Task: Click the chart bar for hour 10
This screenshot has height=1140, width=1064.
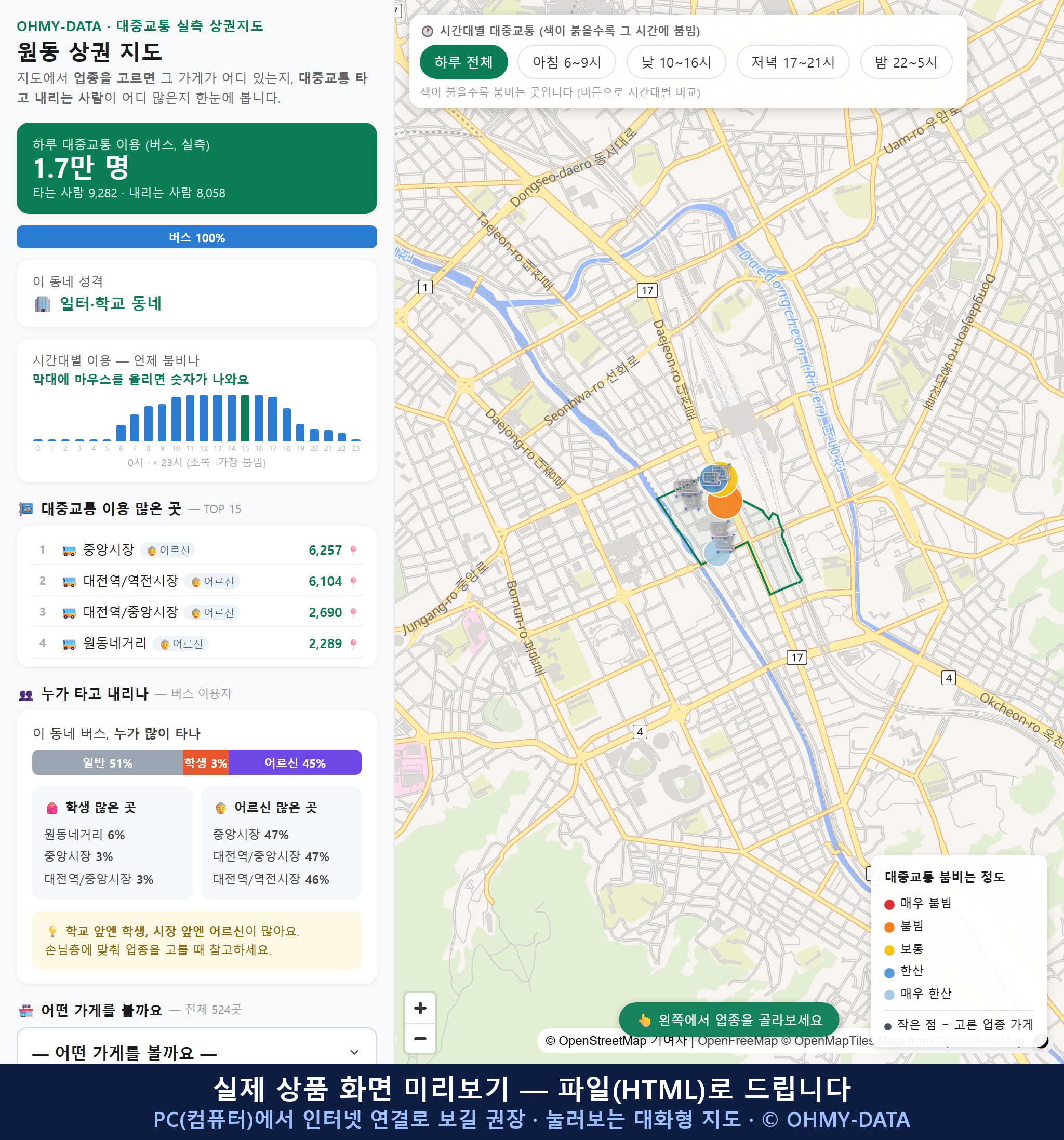Action: [x=176, y=419]
